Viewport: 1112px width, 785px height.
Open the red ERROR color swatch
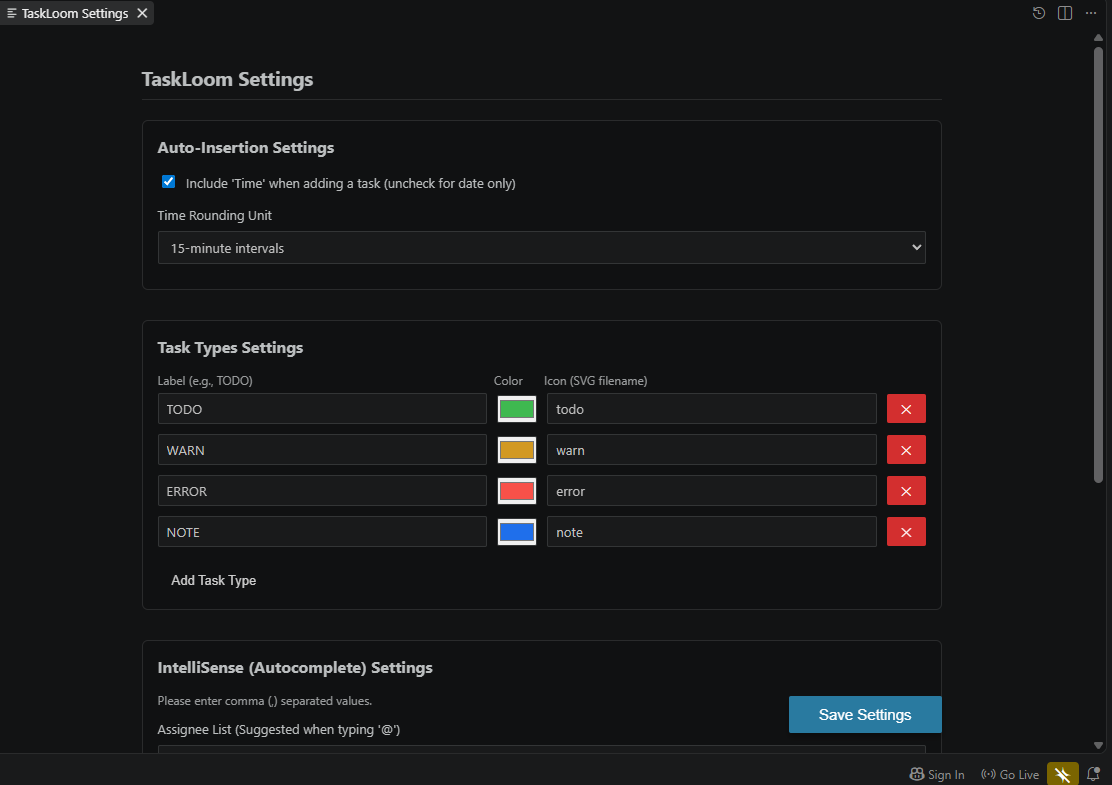click(x=516, y=491)
